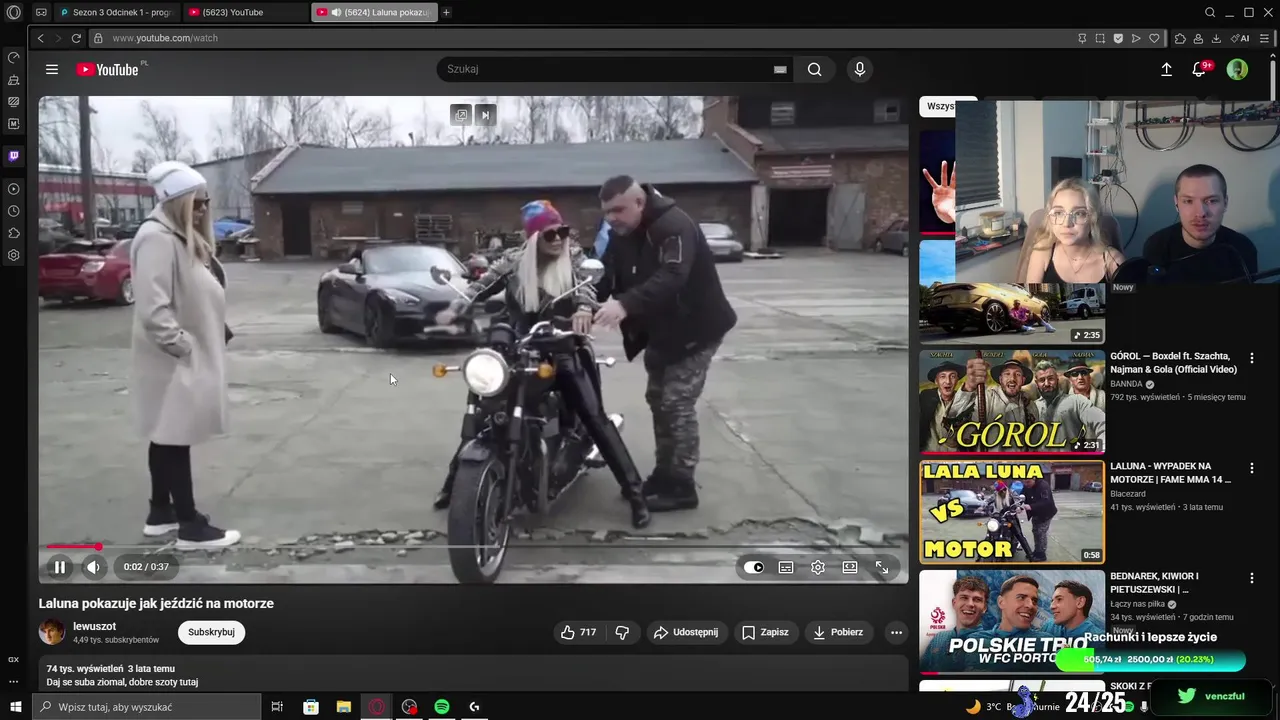
Task: Open browser downloads icon
Action: (1216, 38)
